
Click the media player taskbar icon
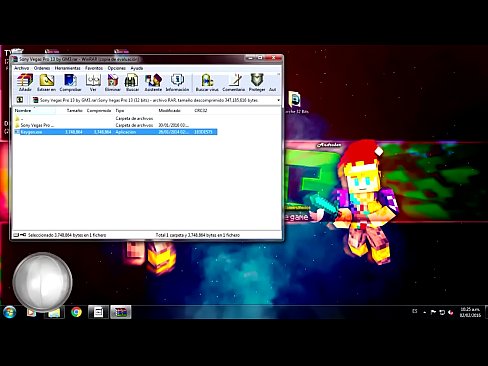click(x=31, y=312)
